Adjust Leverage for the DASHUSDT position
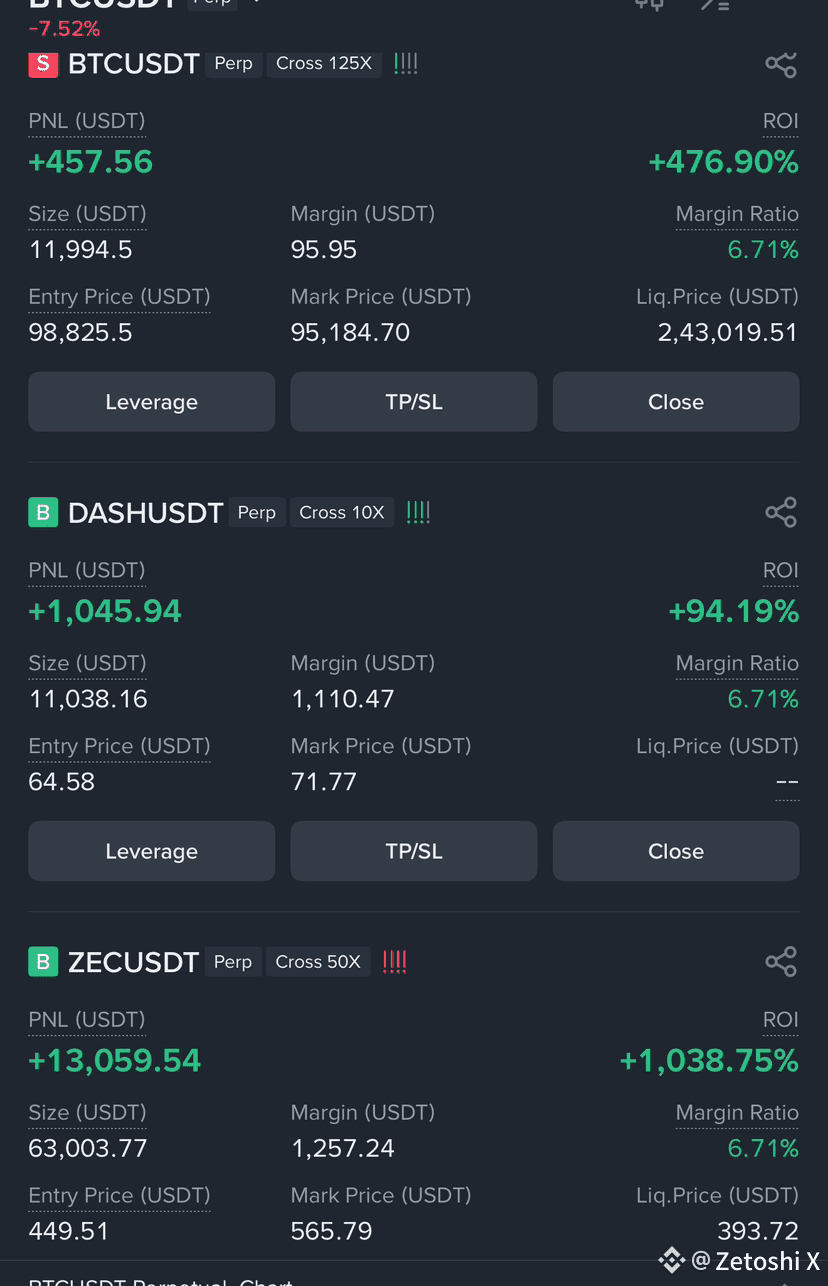 tap(151, 851)
